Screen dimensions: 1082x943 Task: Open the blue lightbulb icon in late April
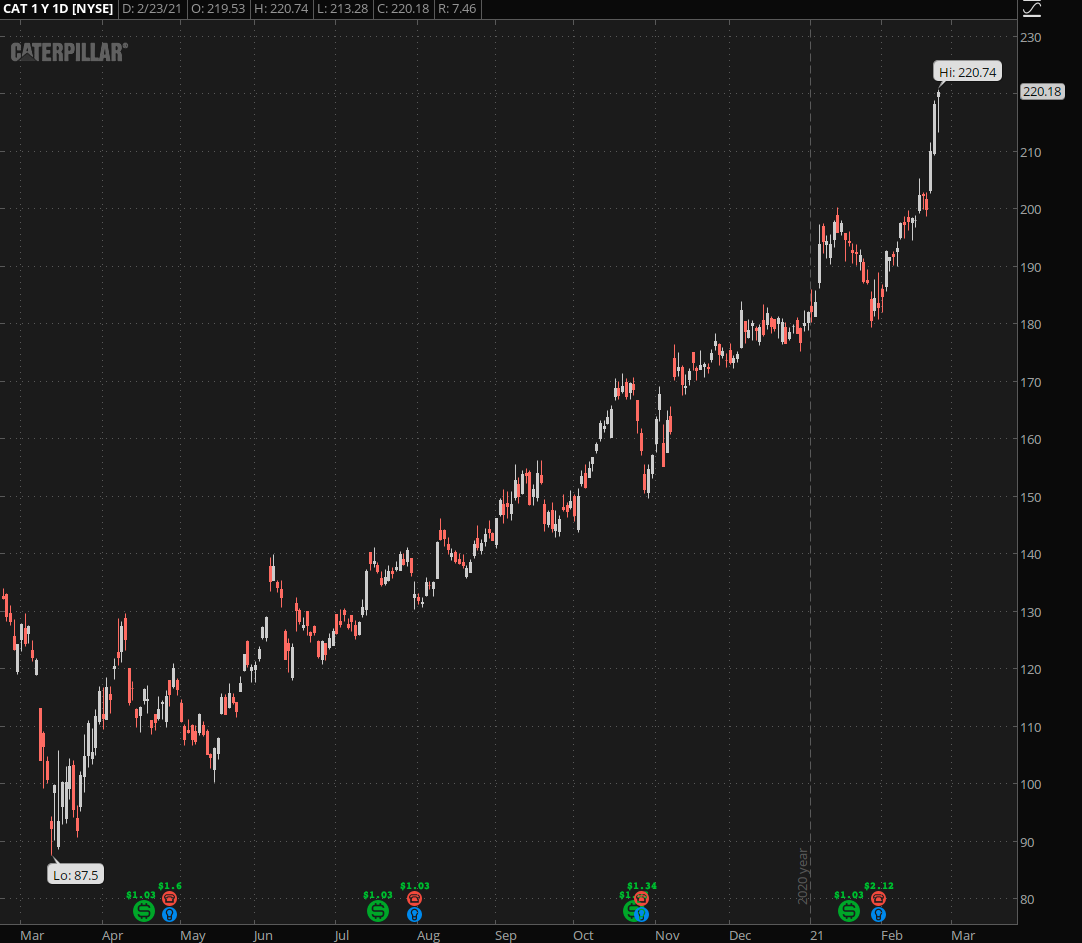tap(169, 914)
